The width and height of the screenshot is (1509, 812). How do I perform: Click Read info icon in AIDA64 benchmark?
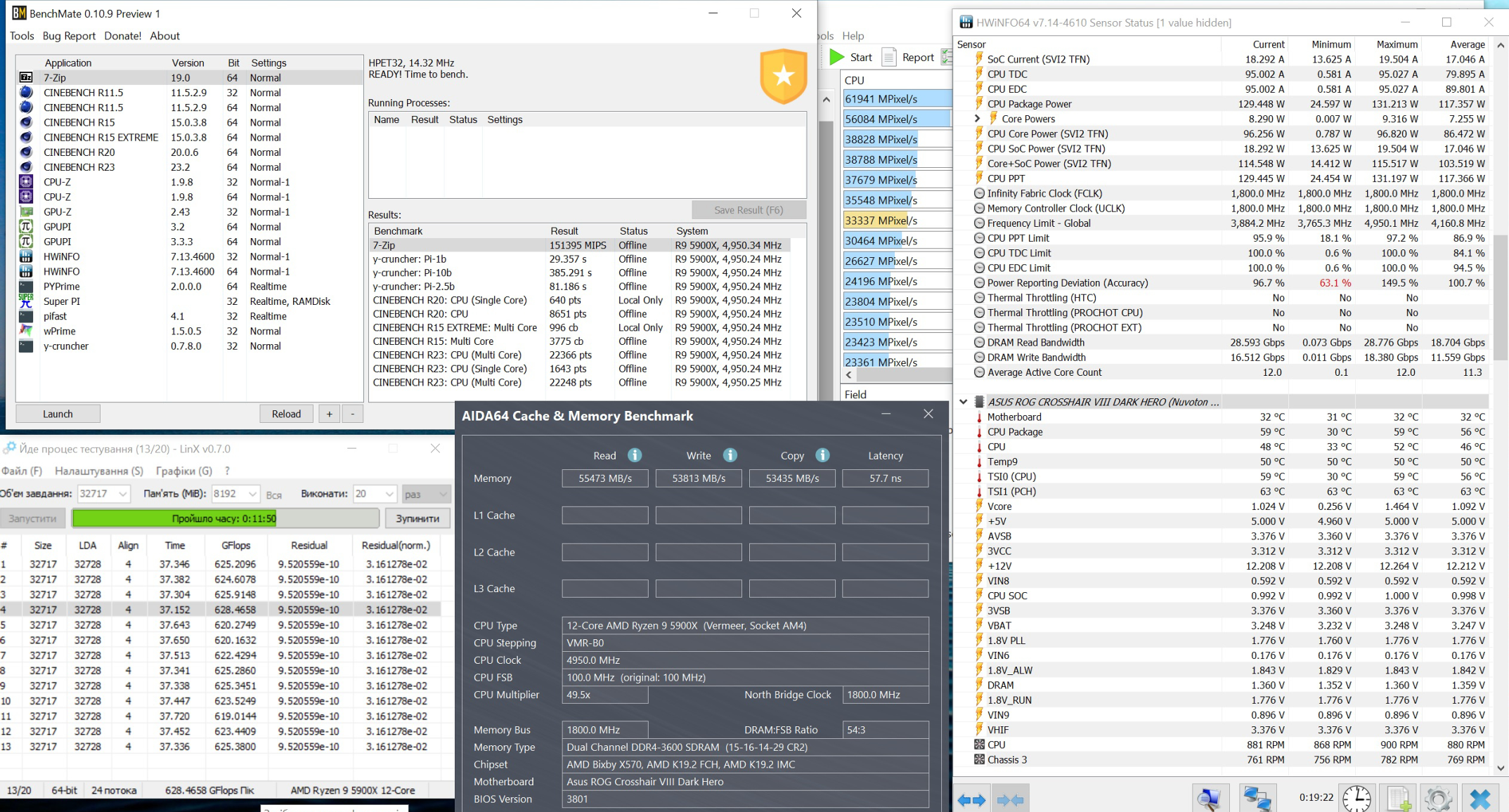tap(635, 455)
